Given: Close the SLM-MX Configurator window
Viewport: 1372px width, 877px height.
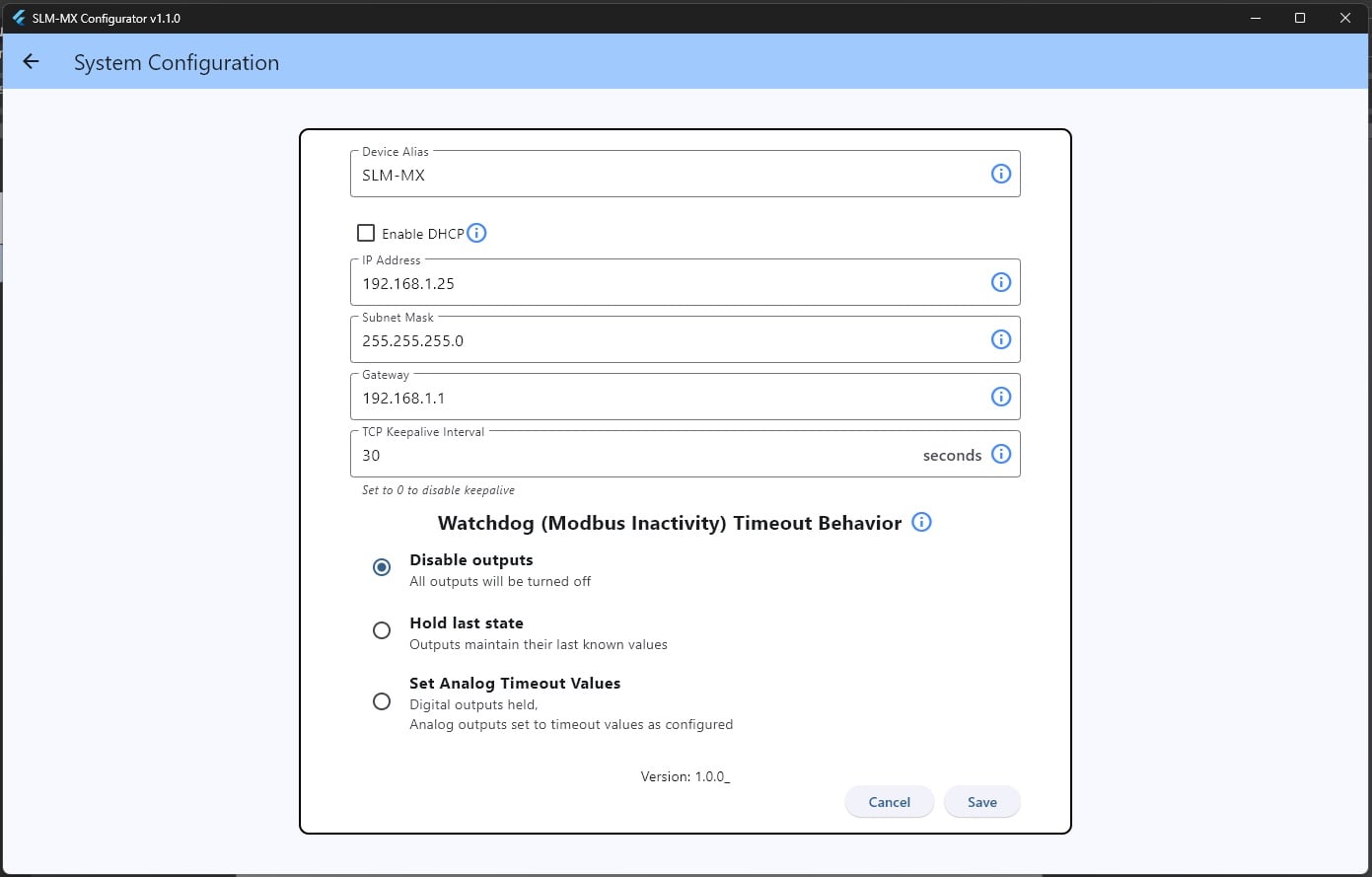Looking at the screenshot, I should [1345, 18].
